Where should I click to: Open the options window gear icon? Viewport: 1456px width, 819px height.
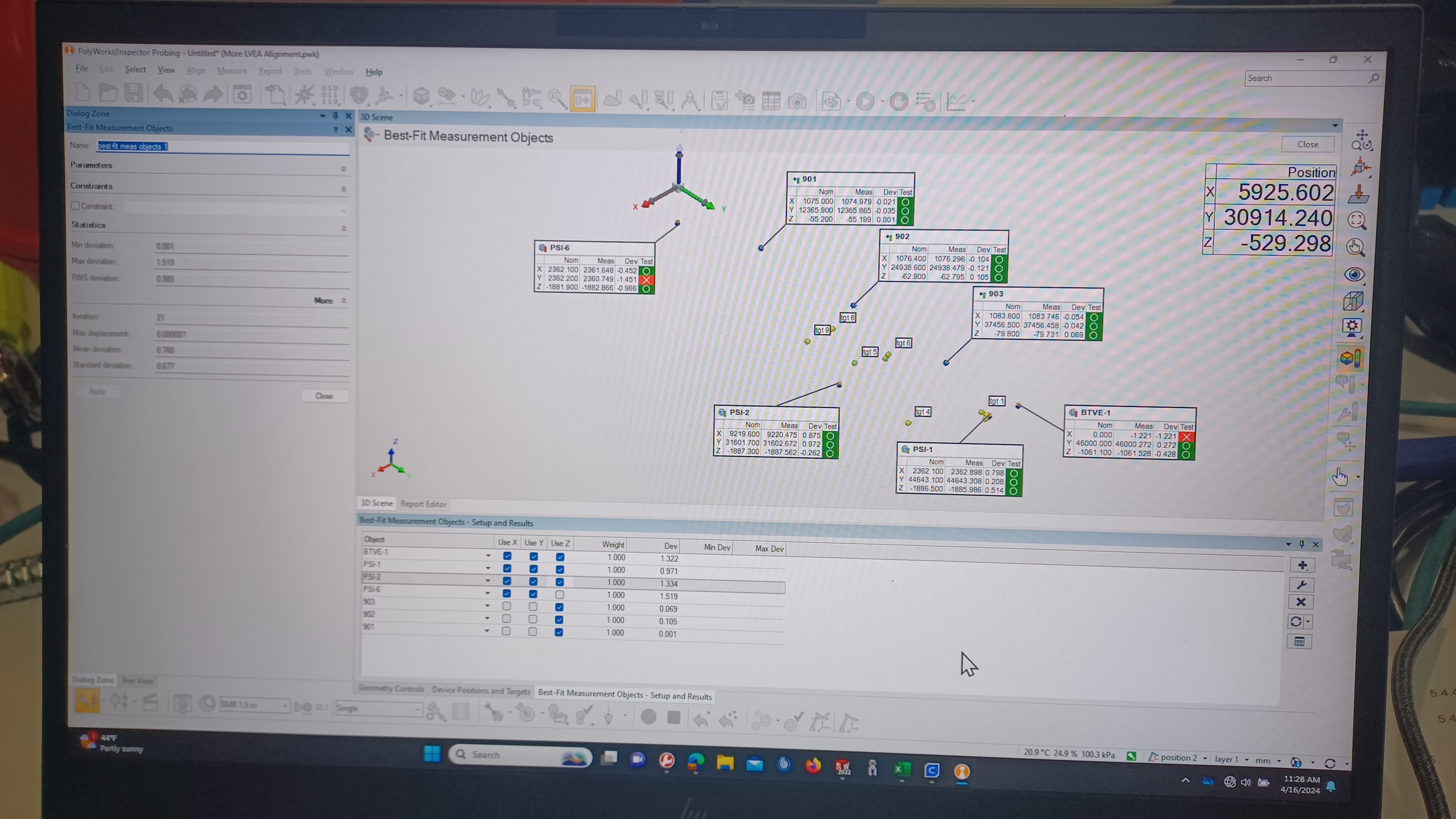pyautogui.click(x=242, y=94)
